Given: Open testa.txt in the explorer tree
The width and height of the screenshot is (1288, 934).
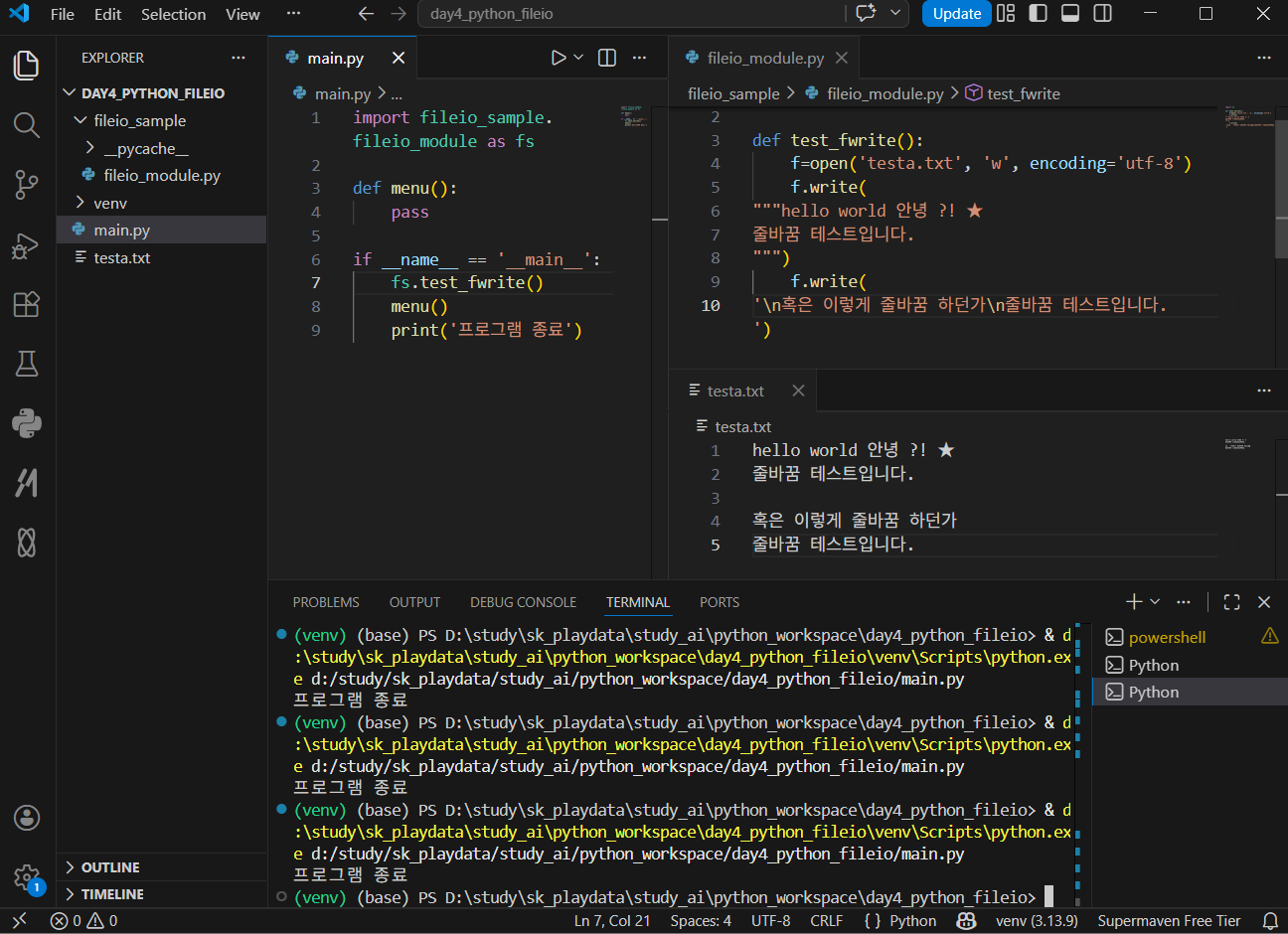Looking at the screenshot, I should click(x=162, y=257).
